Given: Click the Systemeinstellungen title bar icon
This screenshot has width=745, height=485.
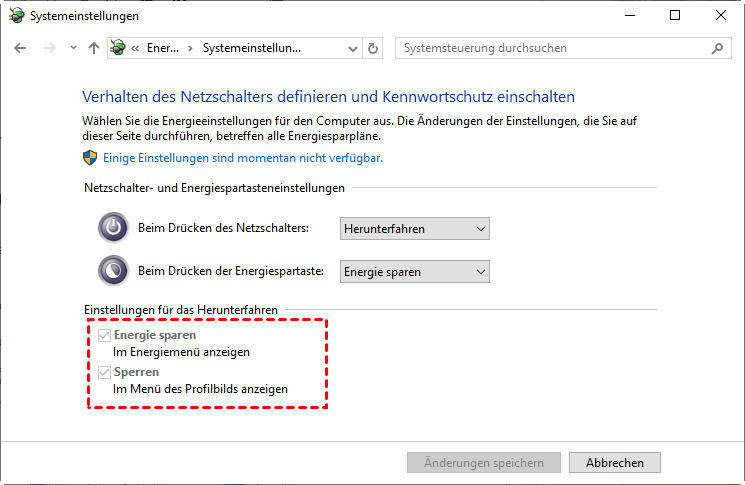Looking at the screenshot, I should click(x=14, y=15).
